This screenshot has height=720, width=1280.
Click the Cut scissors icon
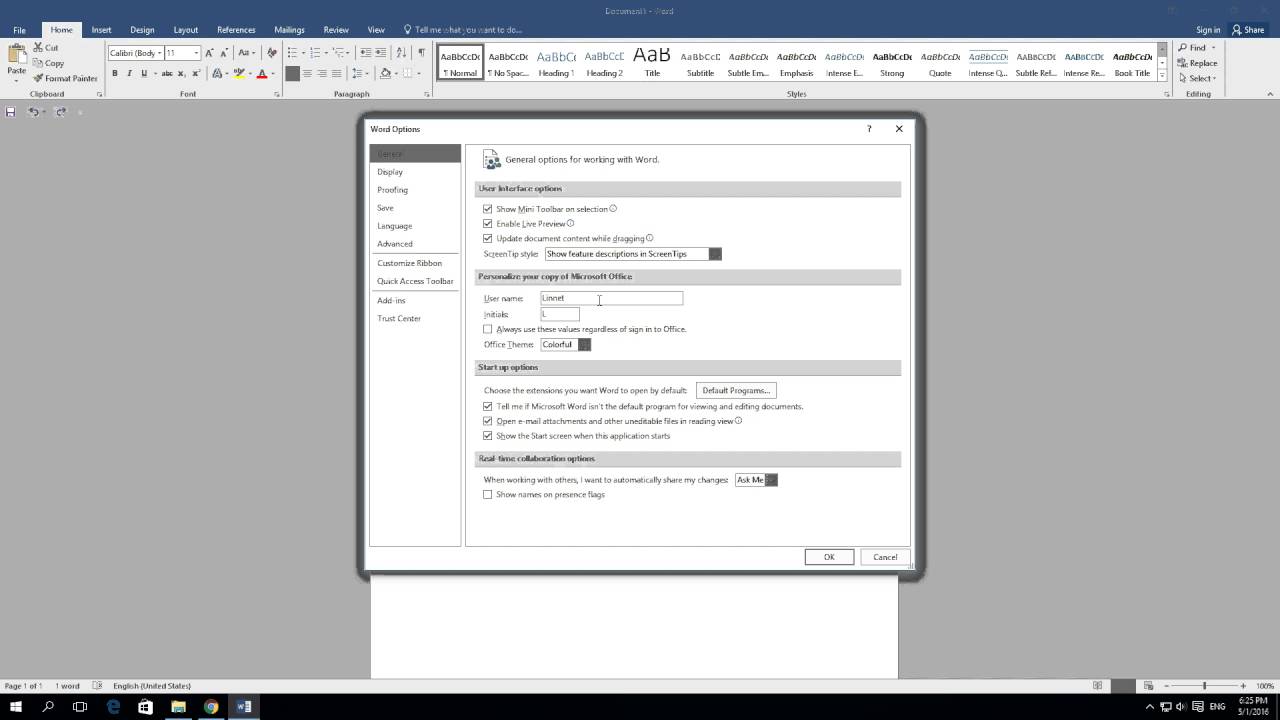[x=38, y=47]
